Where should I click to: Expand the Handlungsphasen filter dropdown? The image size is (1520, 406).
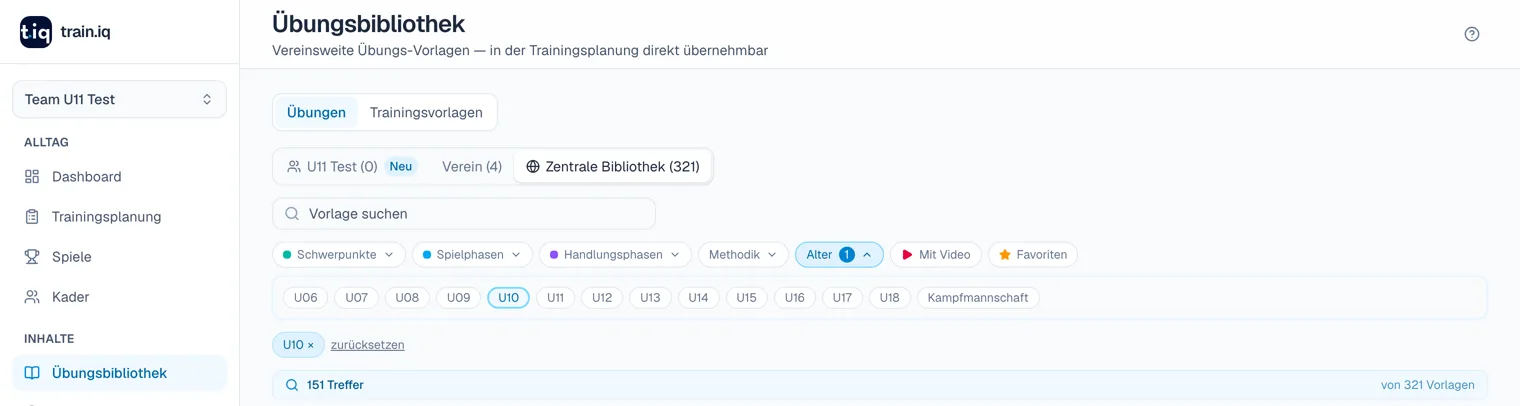pyautogui.click(x=615, y=255)
